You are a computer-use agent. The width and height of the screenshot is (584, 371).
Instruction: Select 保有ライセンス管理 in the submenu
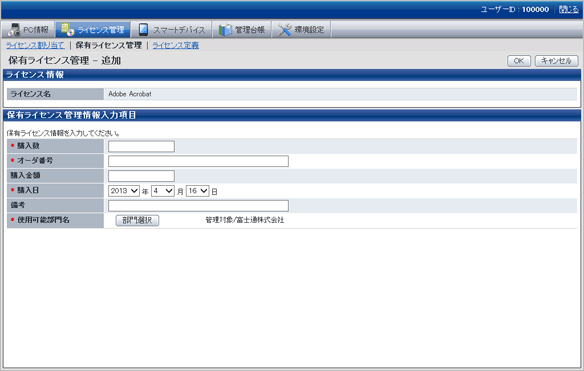point(109,45)
